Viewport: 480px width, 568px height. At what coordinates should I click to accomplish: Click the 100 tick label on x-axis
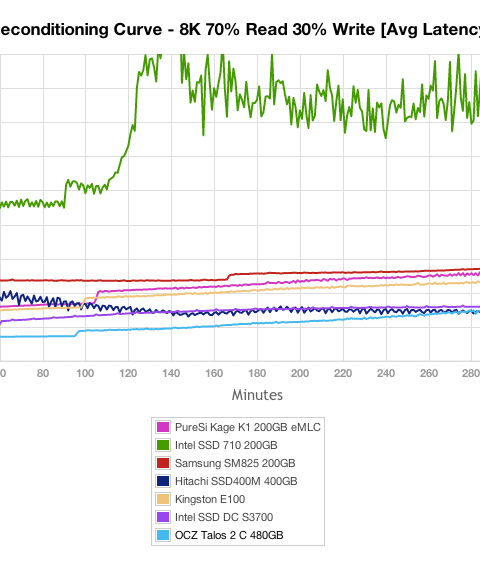85,373
